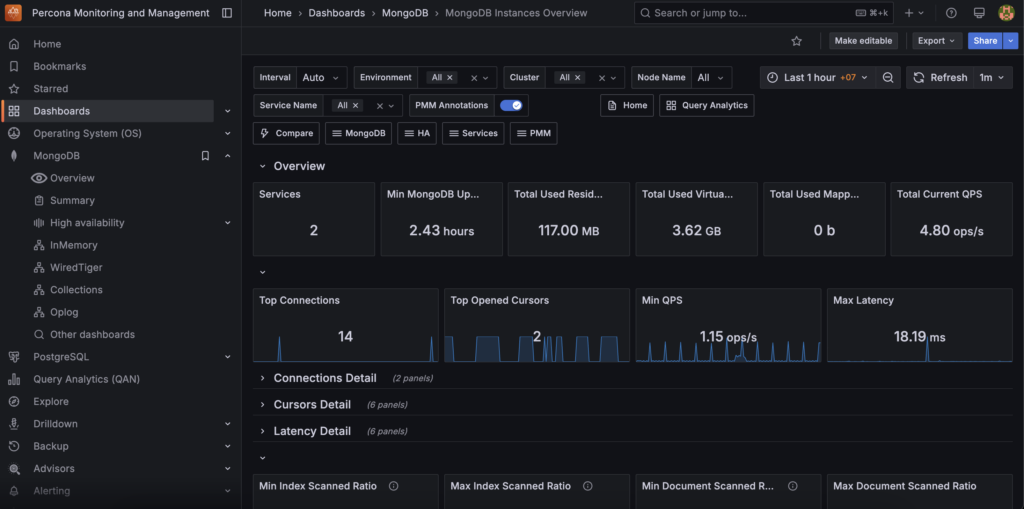Screen dimensions: 1024x509
Task: Click the Bookmarks icon in sidebar
Action: 14,66
